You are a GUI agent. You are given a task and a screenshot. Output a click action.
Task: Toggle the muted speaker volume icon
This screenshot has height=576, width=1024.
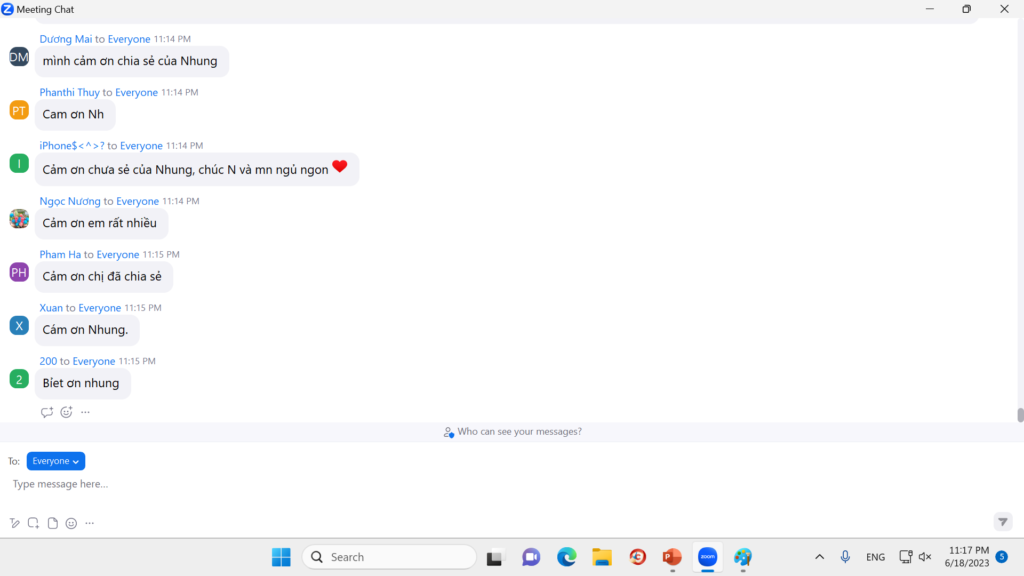click(925, 557)
